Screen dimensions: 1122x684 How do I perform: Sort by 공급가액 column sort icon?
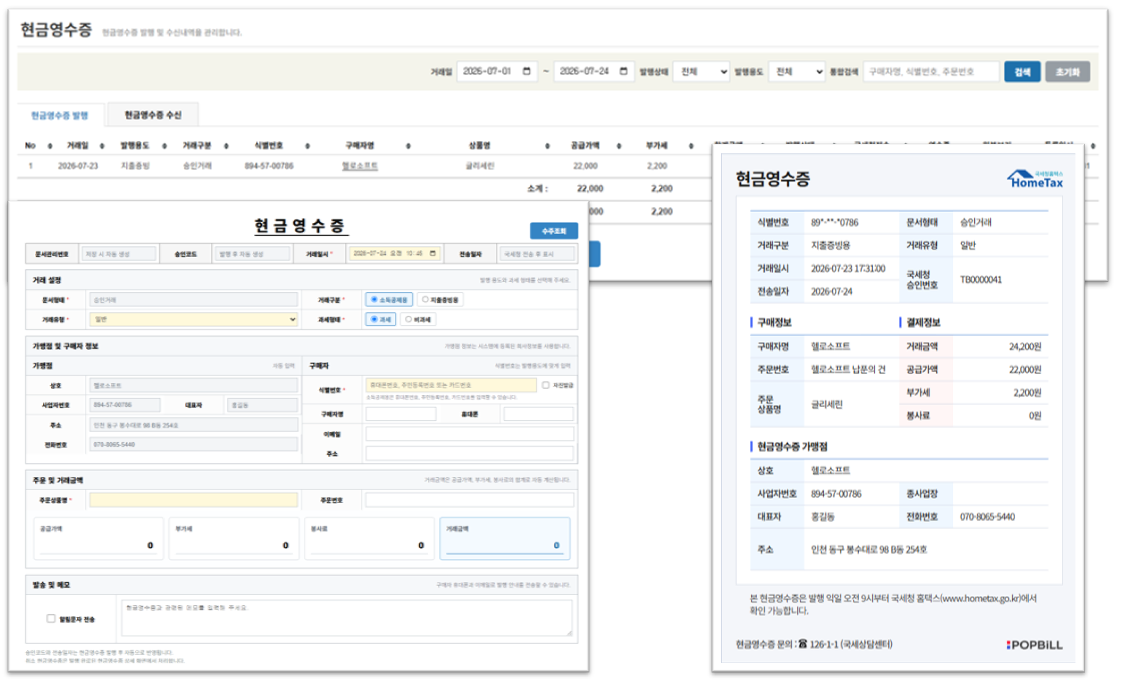point(619,146)
